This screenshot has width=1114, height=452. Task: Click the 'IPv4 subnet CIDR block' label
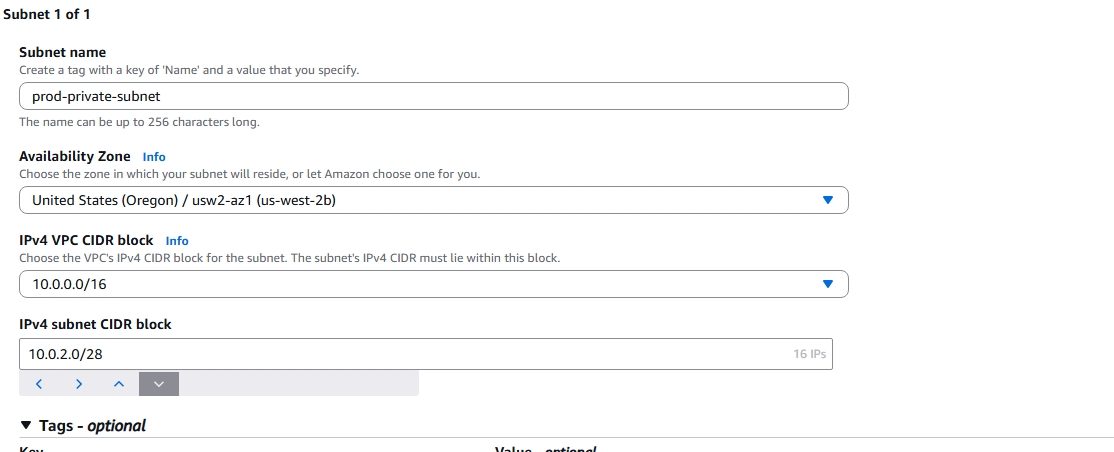pos(95,324)
